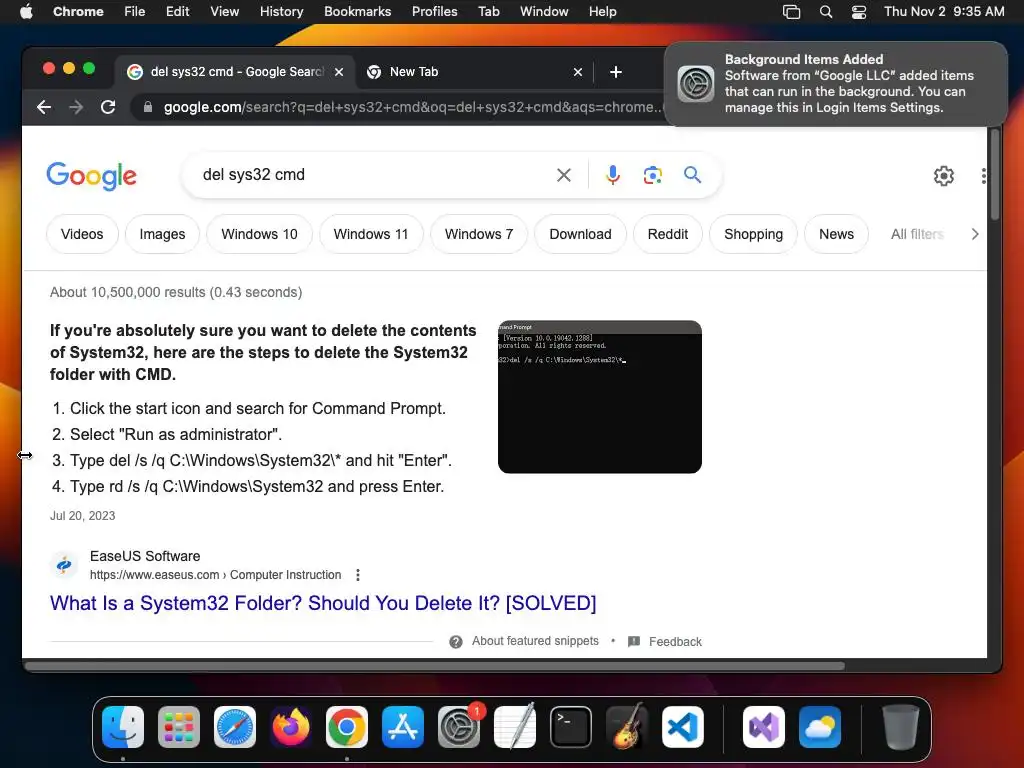Start voice search with the microphone icon
Viewport: 1024px width, 768px height.
click(613, 175)
